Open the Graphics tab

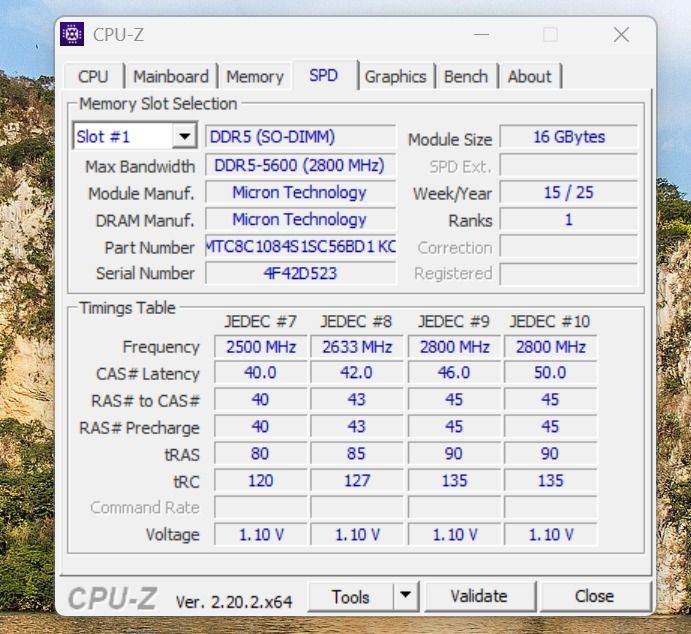tap(396, 77)
